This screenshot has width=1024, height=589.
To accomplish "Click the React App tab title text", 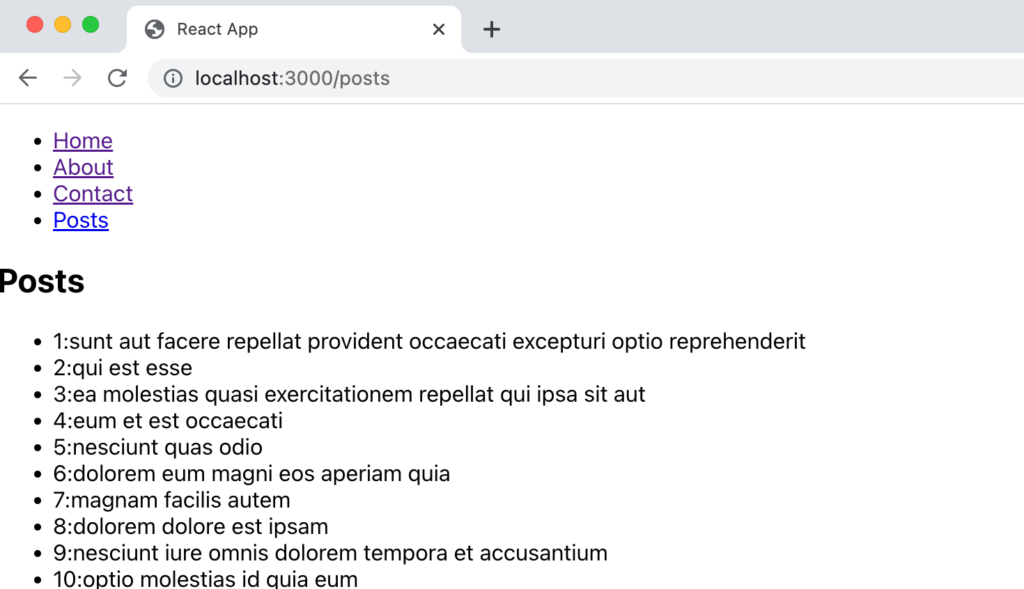I will [x=216, y=29].
